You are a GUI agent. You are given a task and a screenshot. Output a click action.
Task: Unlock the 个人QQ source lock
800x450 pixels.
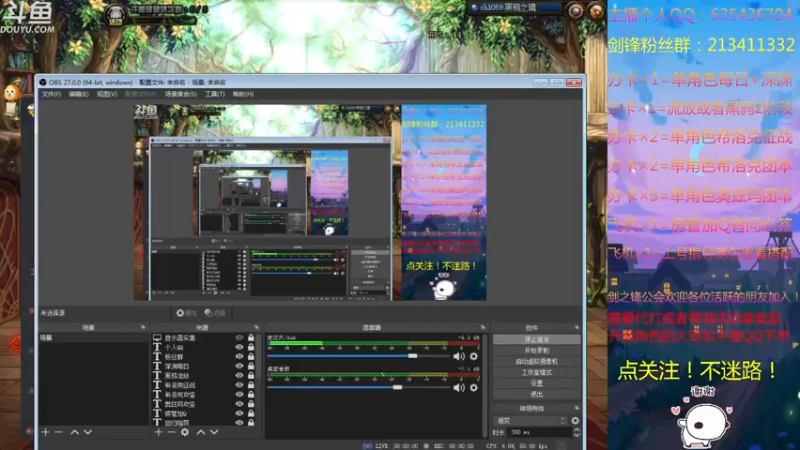(x=251, y=347)
